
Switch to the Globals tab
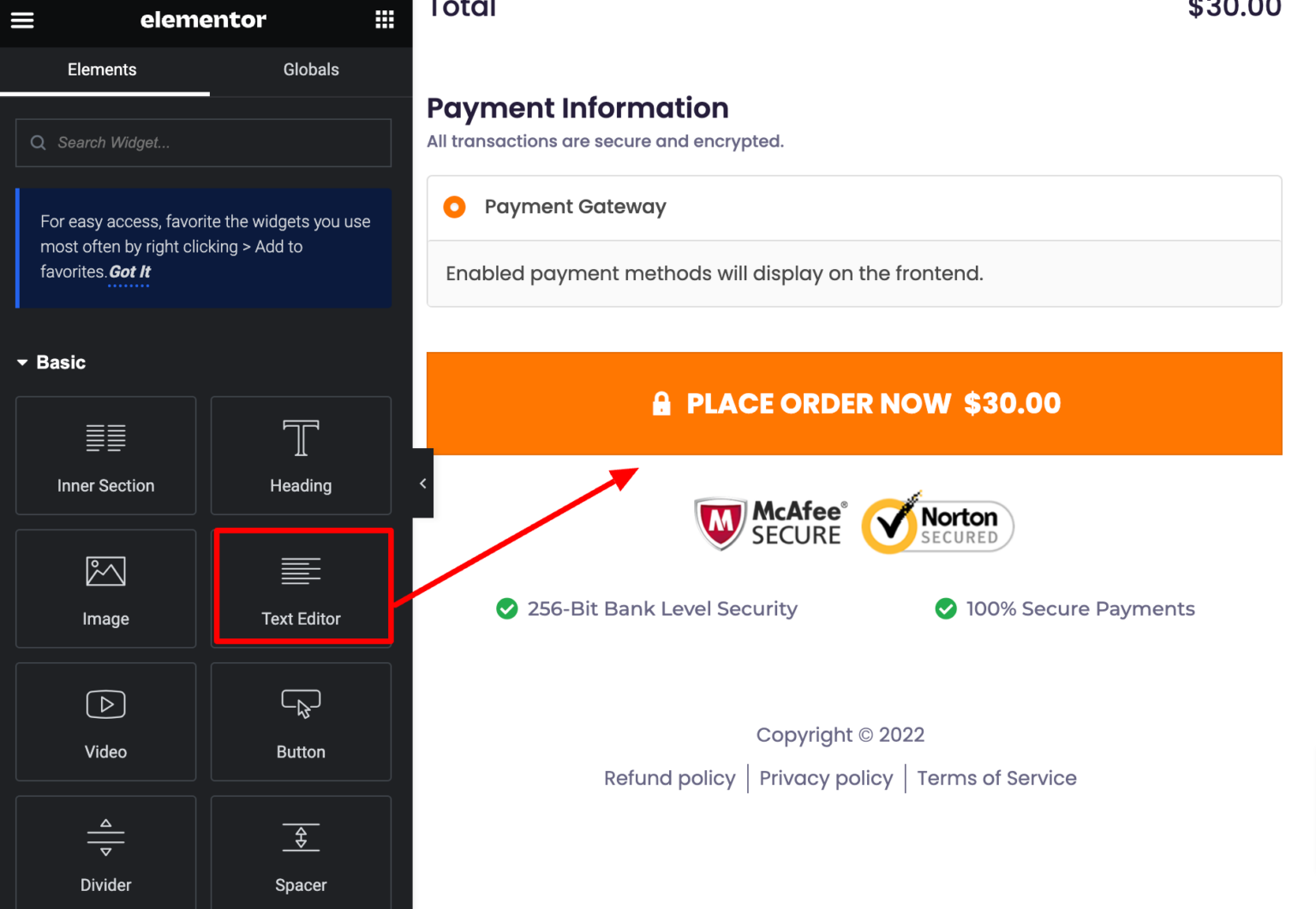point(311,69)
